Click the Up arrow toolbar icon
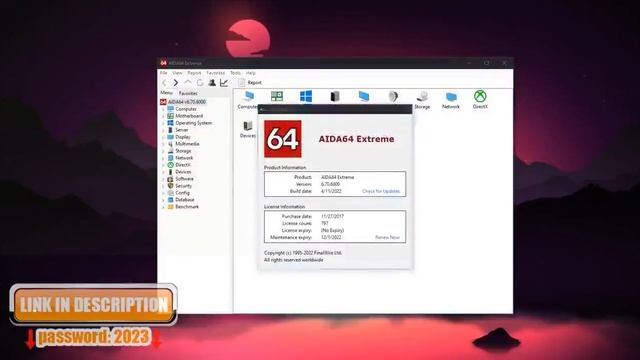Viewport: 640px width, 360px height. click(188, 82)
